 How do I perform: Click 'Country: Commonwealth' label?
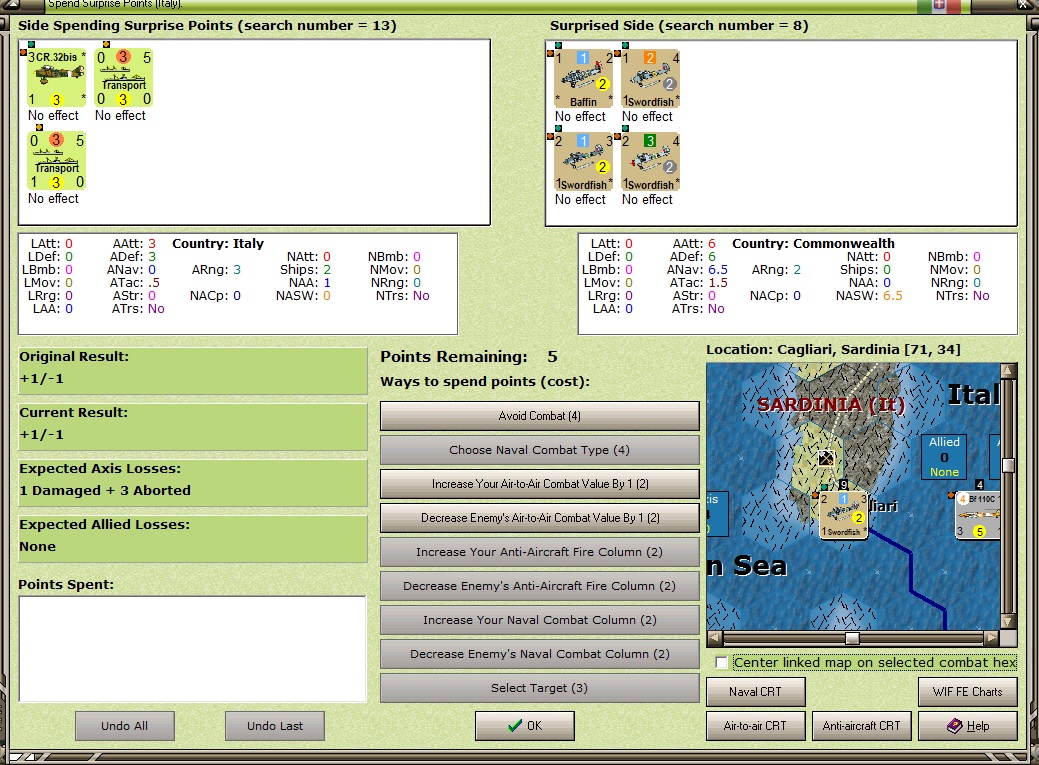click(813, 244)
